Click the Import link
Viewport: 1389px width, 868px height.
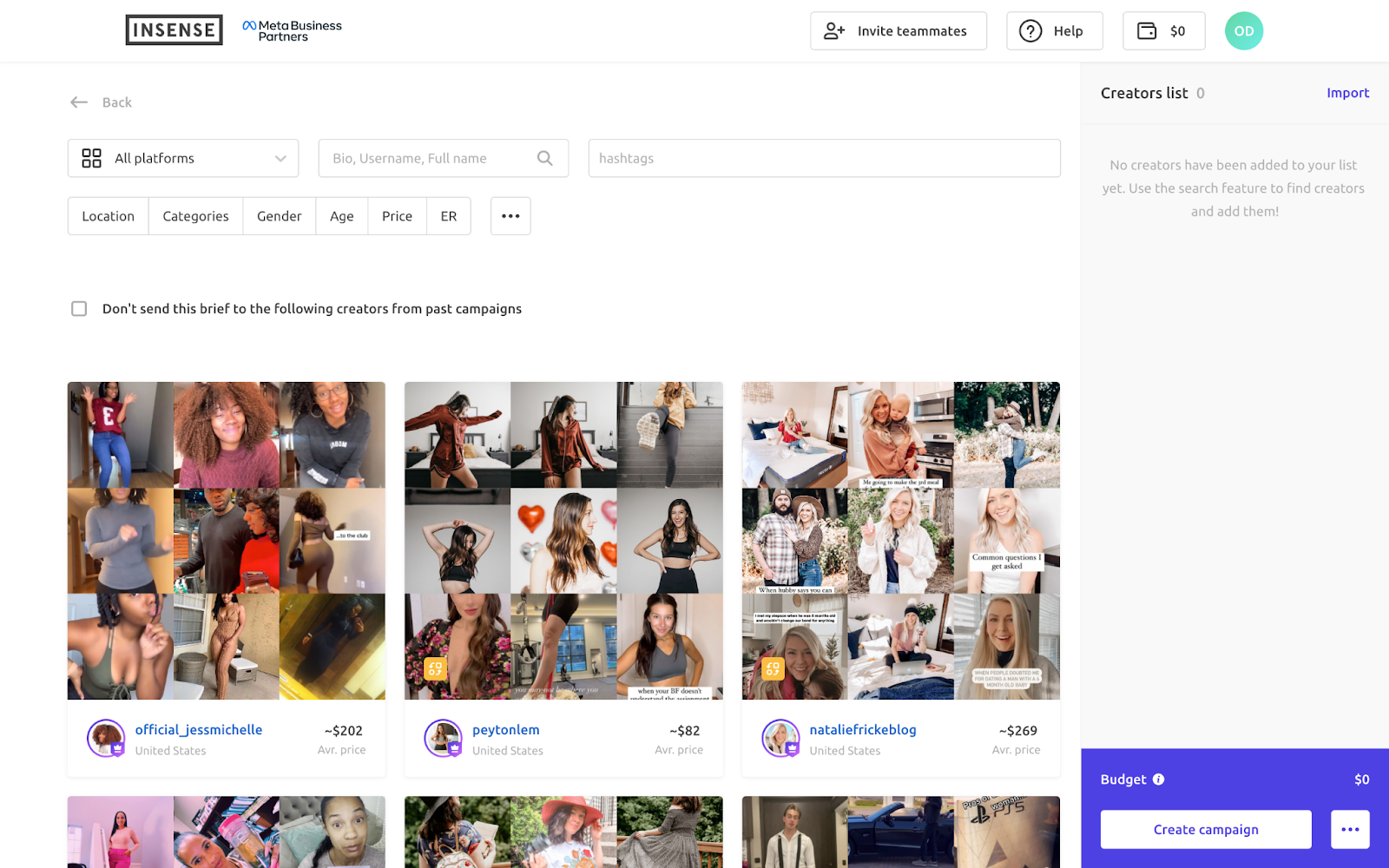coord(1347,93)
